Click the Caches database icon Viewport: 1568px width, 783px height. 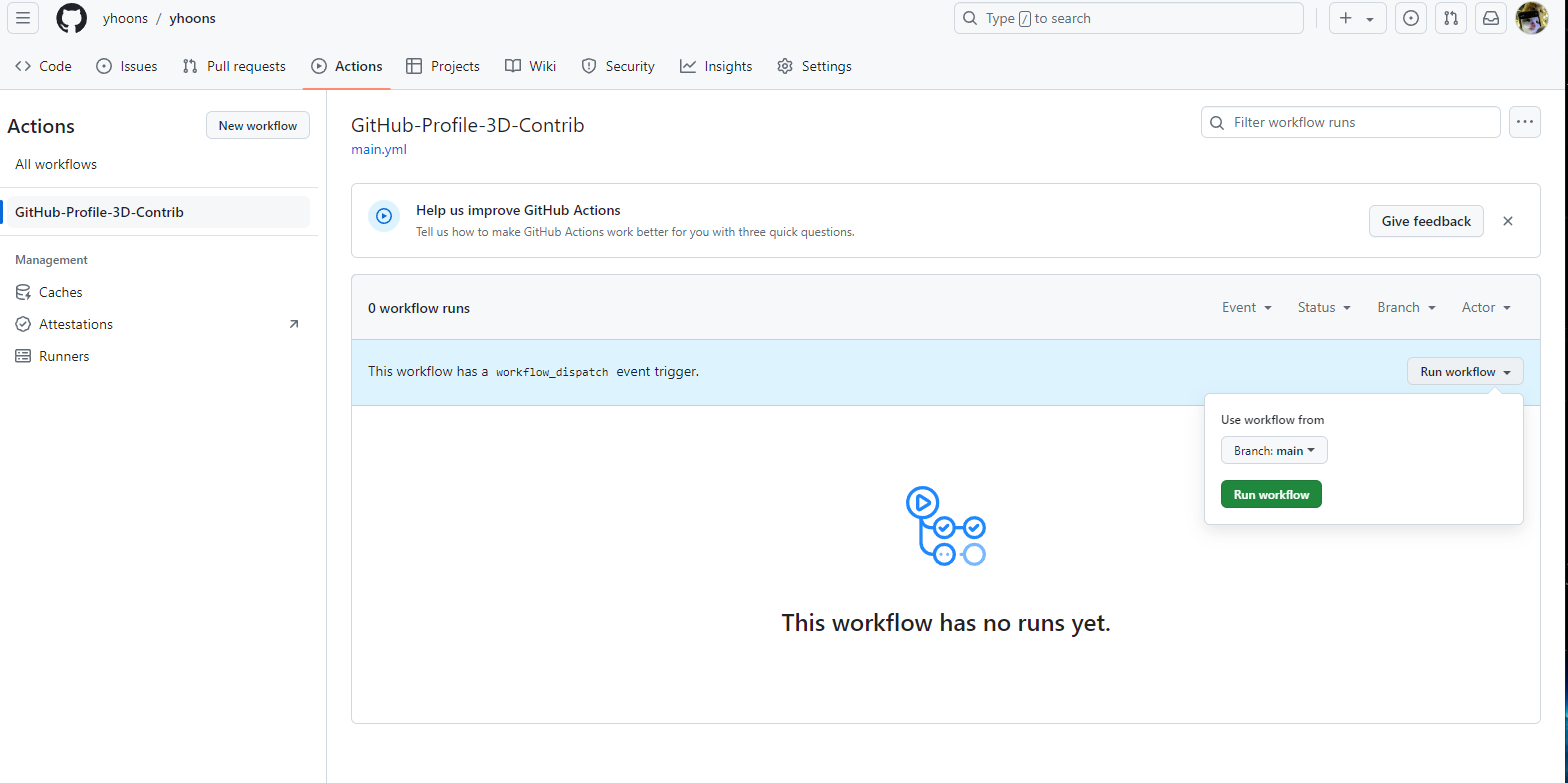tap(23, 292)
